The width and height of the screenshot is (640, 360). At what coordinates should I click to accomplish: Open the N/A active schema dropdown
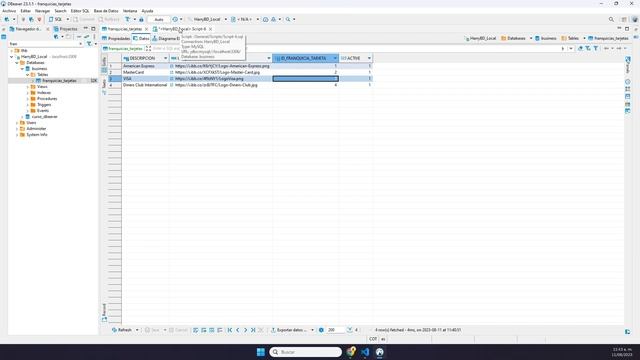coord(244,19)
